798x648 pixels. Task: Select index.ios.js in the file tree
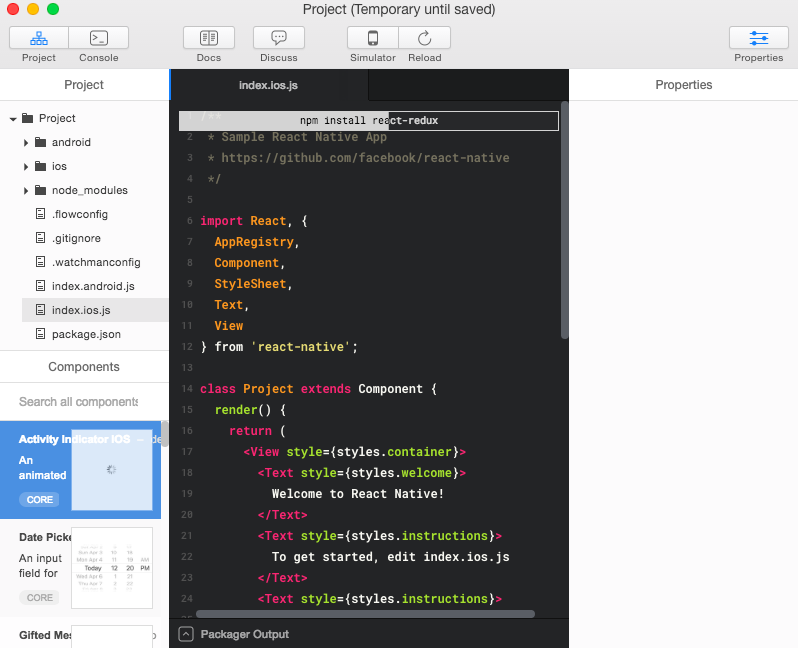(x=95, y=310)
